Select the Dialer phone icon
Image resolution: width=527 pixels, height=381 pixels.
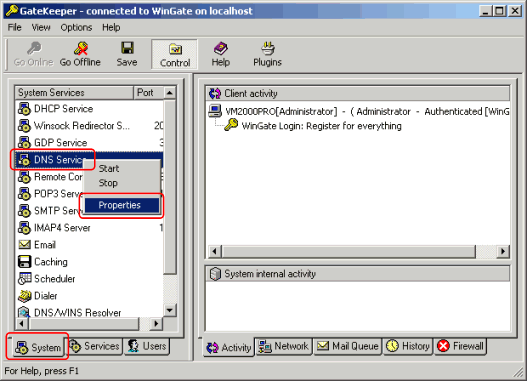tap(24, 296)
